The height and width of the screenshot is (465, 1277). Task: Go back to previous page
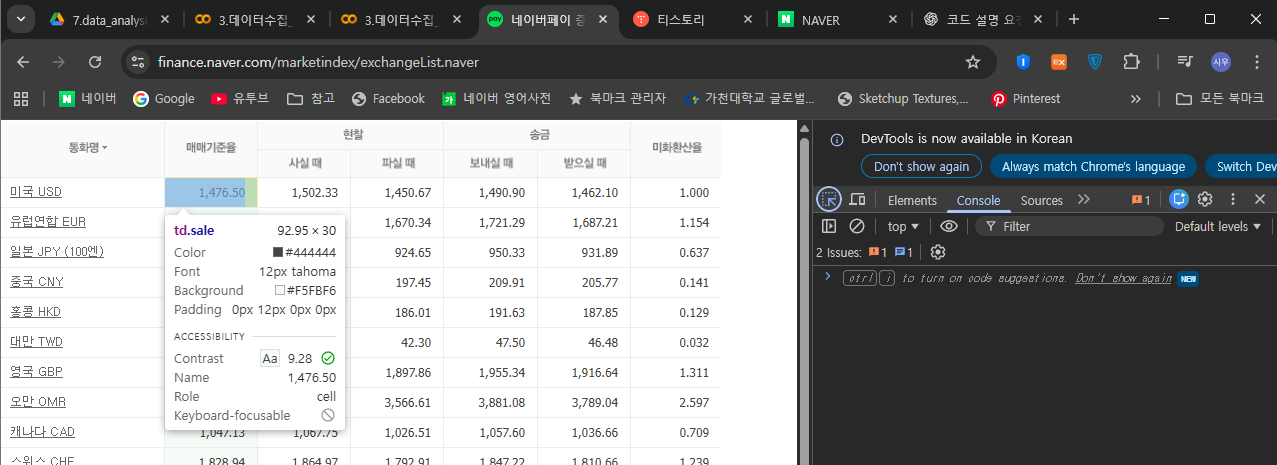(23, 62)
